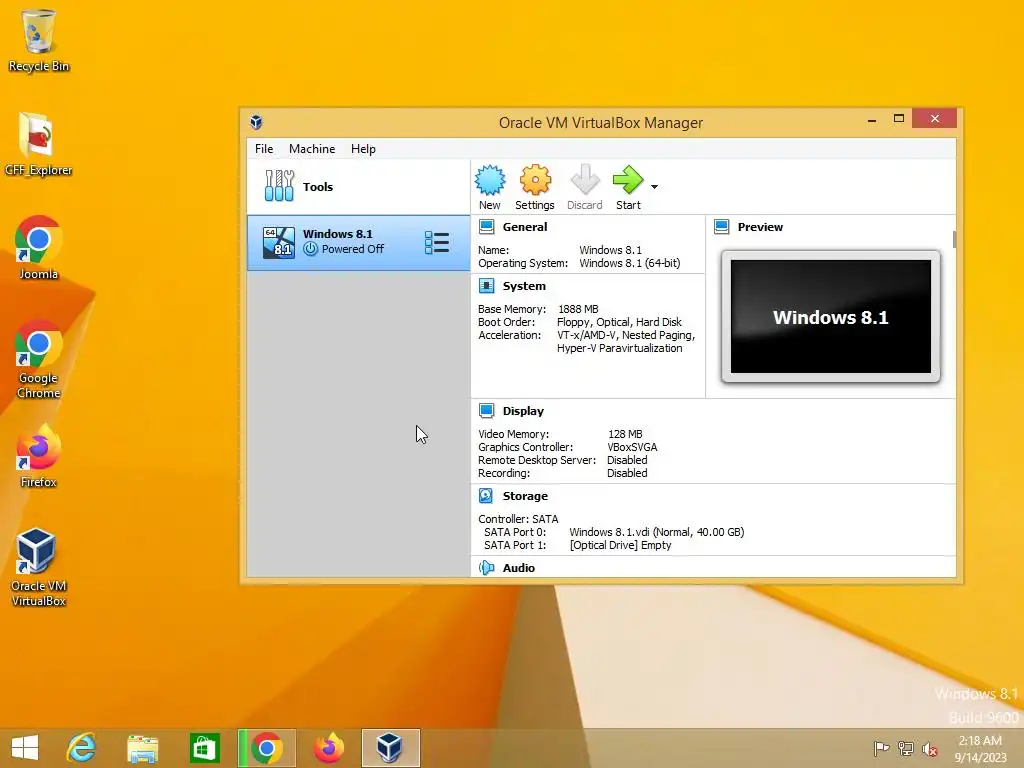This screenshot has height=768, width=1024.
Task: Click the Powered Off status text
Action: [x=353, y=249]
